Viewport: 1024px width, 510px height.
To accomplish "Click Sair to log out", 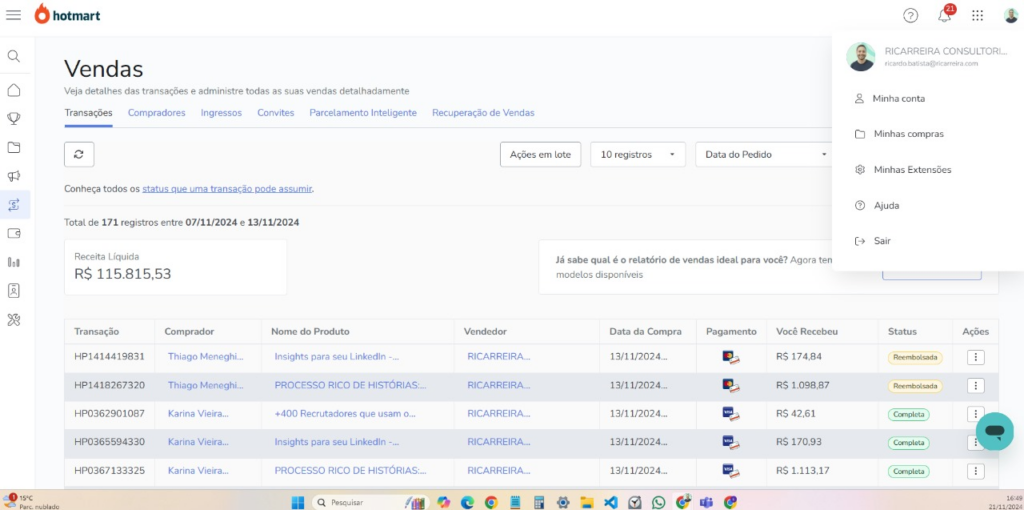I will pyautogui.click(x=881, y=241).
